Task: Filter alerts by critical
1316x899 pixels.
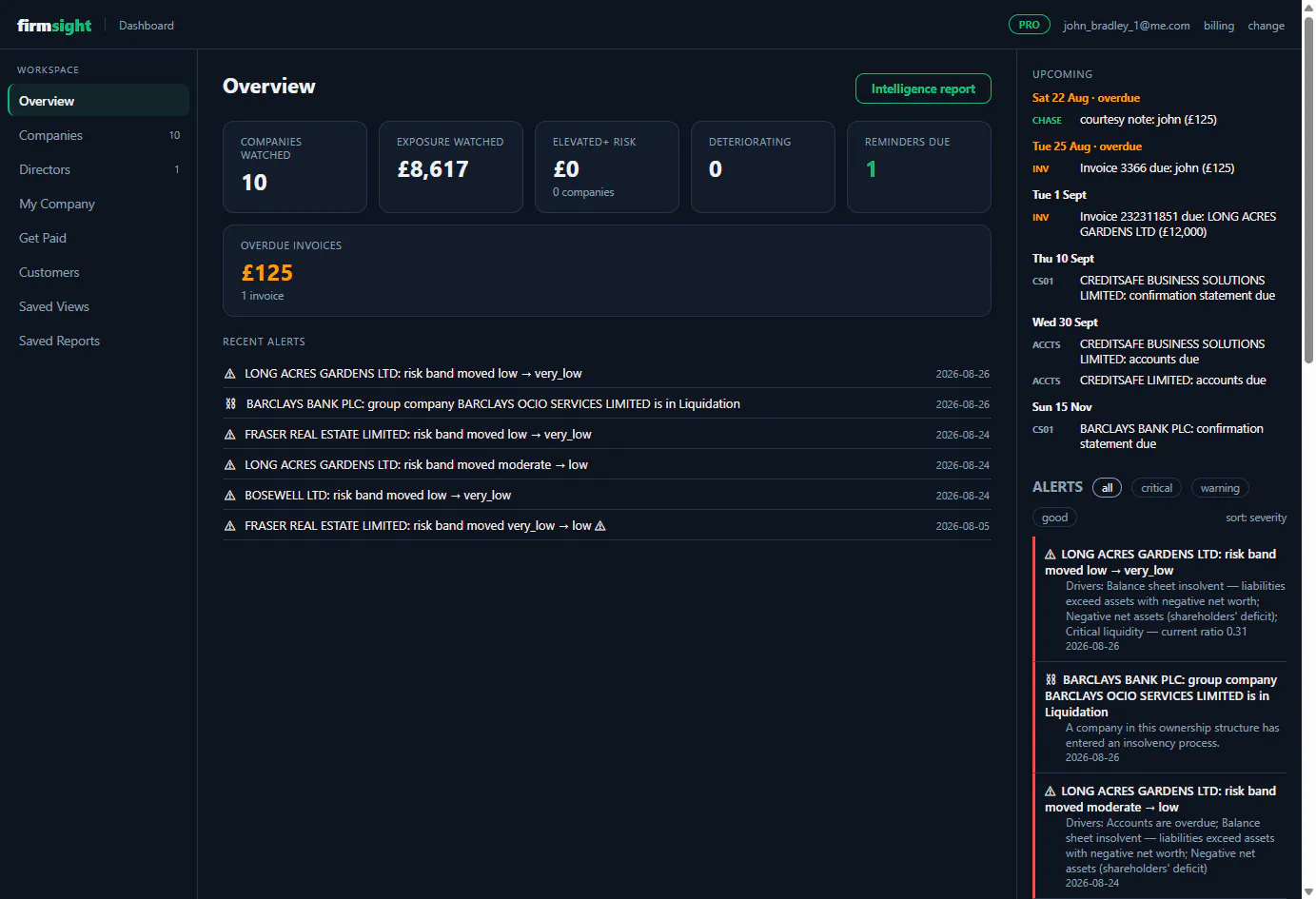Action: [1156, 488]
